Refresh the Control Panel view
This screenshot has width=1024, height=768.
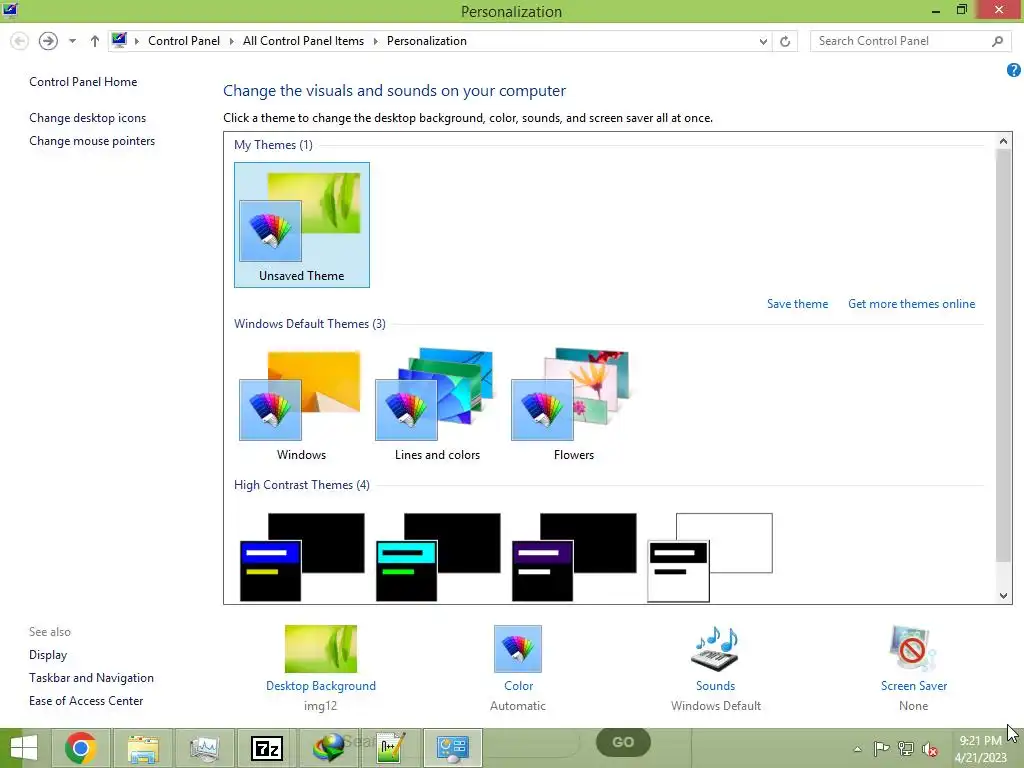point(785,41)
